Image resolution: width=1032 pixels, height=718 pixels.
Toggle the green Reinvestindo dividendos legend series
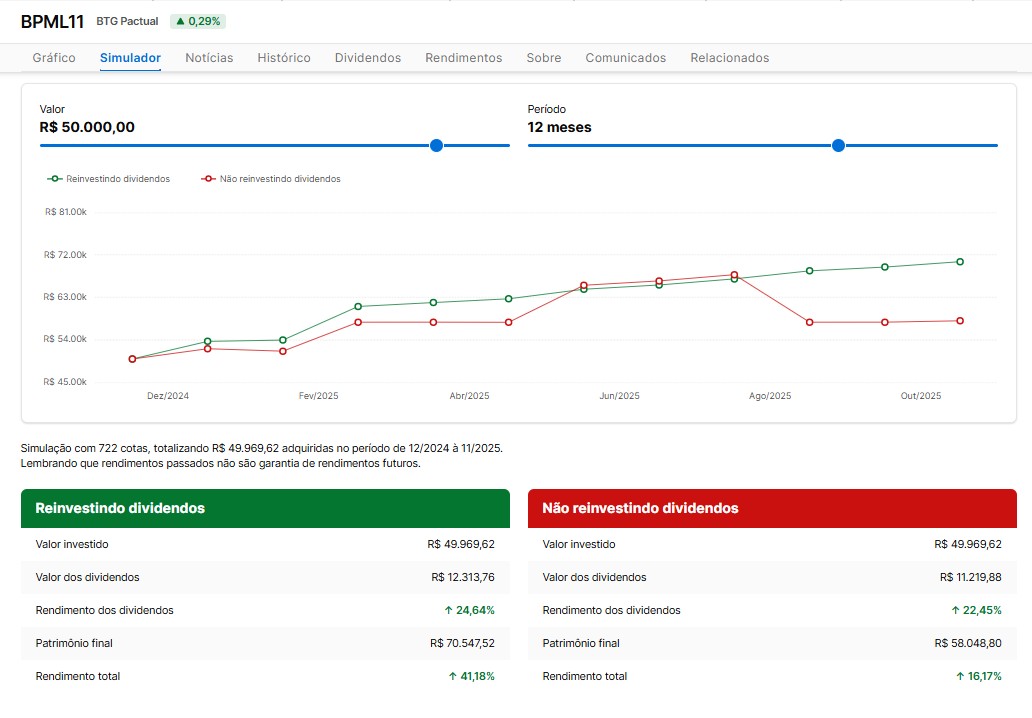(x=109, y=179)
